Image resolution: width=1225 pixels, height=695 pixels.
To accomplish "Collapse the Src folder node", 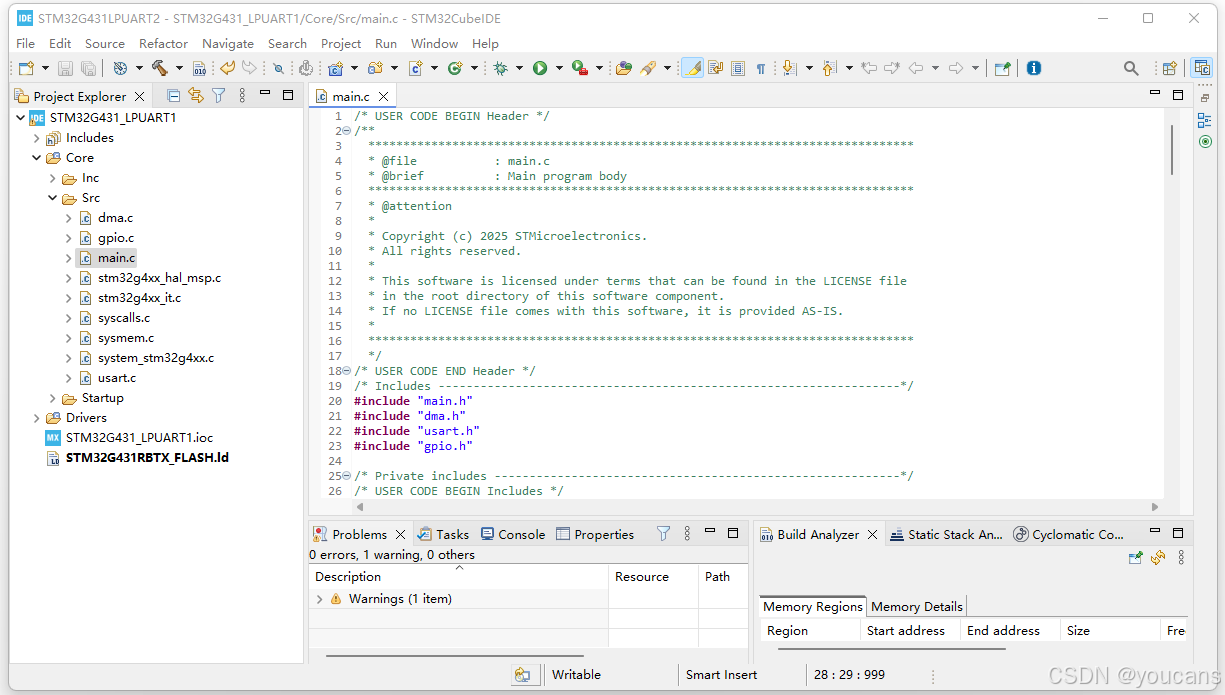I will point(53,198).
